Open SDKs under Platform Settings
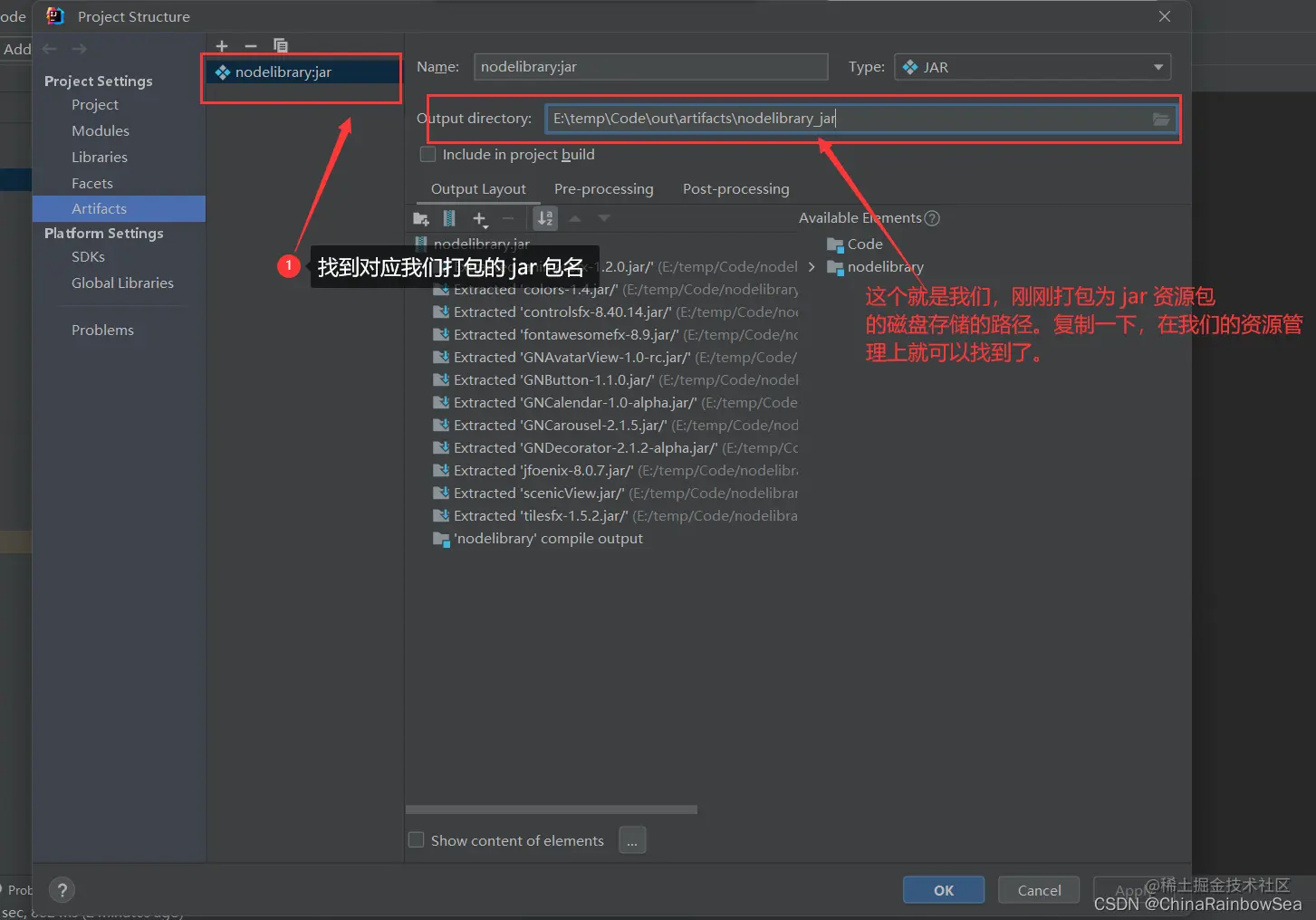 pyautogui.click(x=88, y=257)
